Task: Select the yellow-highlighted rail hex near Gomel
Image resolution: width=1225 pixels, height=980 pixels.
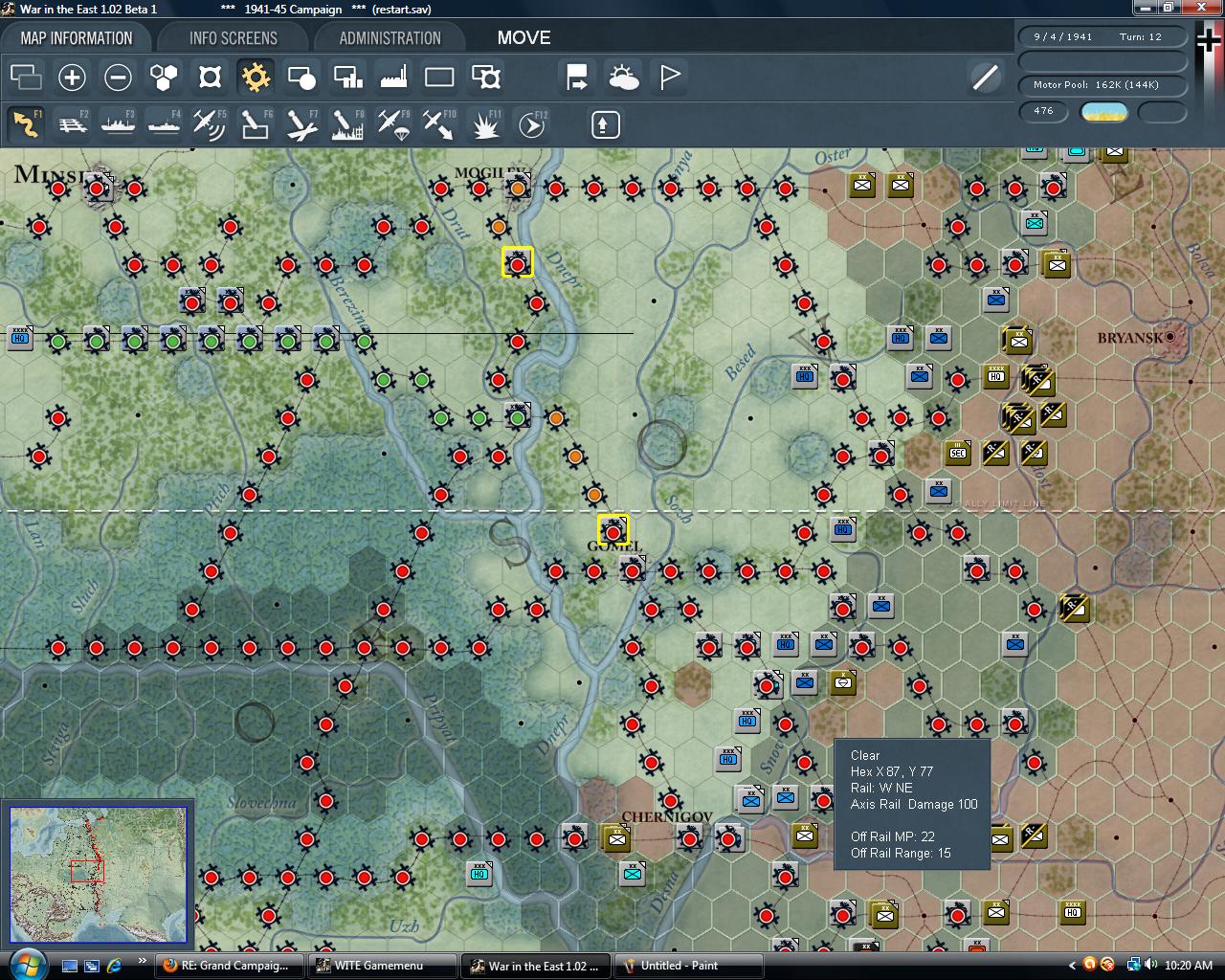Action: point(613,530)
